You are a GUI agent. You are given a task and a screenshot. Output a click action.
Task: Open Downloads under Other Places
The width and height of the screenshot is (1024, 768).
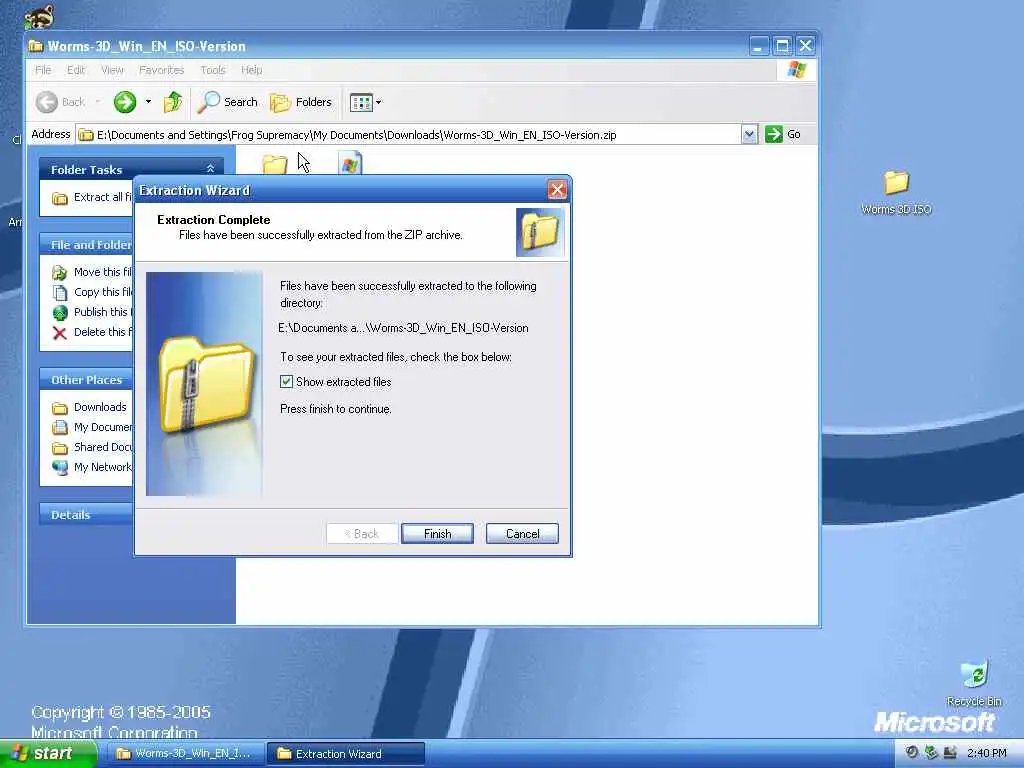click(x=100, y=408)
